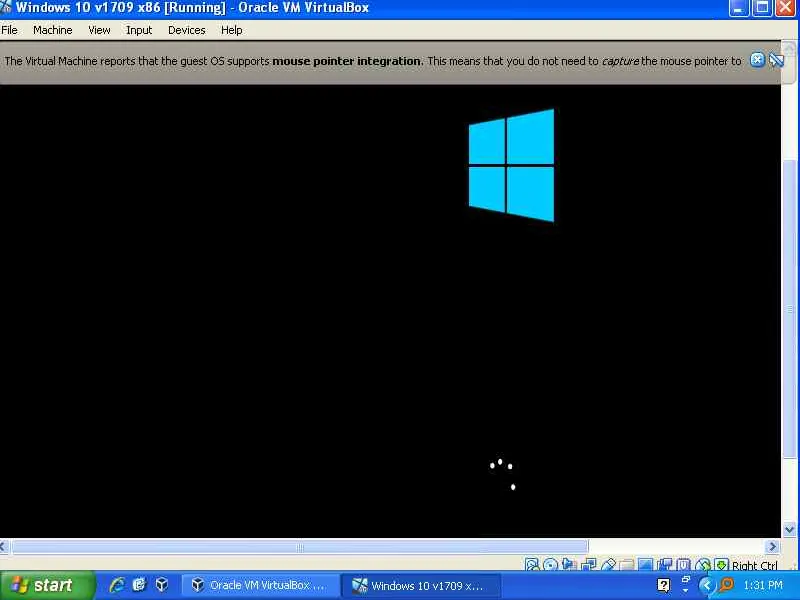
Task: Click the keyboard capture green arrow icon
Action: pyautogui.click(x=721, y=565)
